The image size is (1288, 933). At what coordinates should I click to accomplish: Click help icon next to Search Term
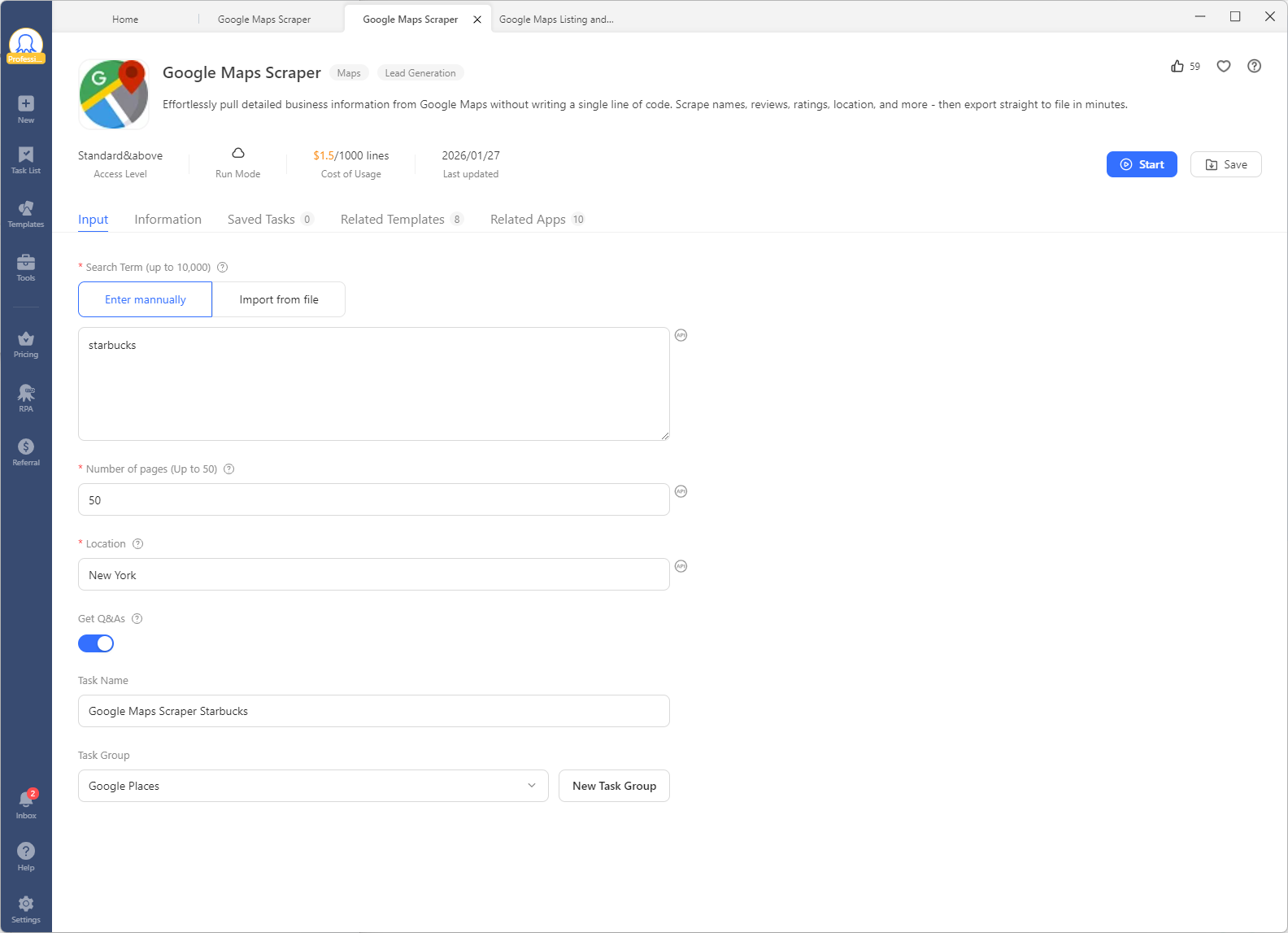coord(223,267)
